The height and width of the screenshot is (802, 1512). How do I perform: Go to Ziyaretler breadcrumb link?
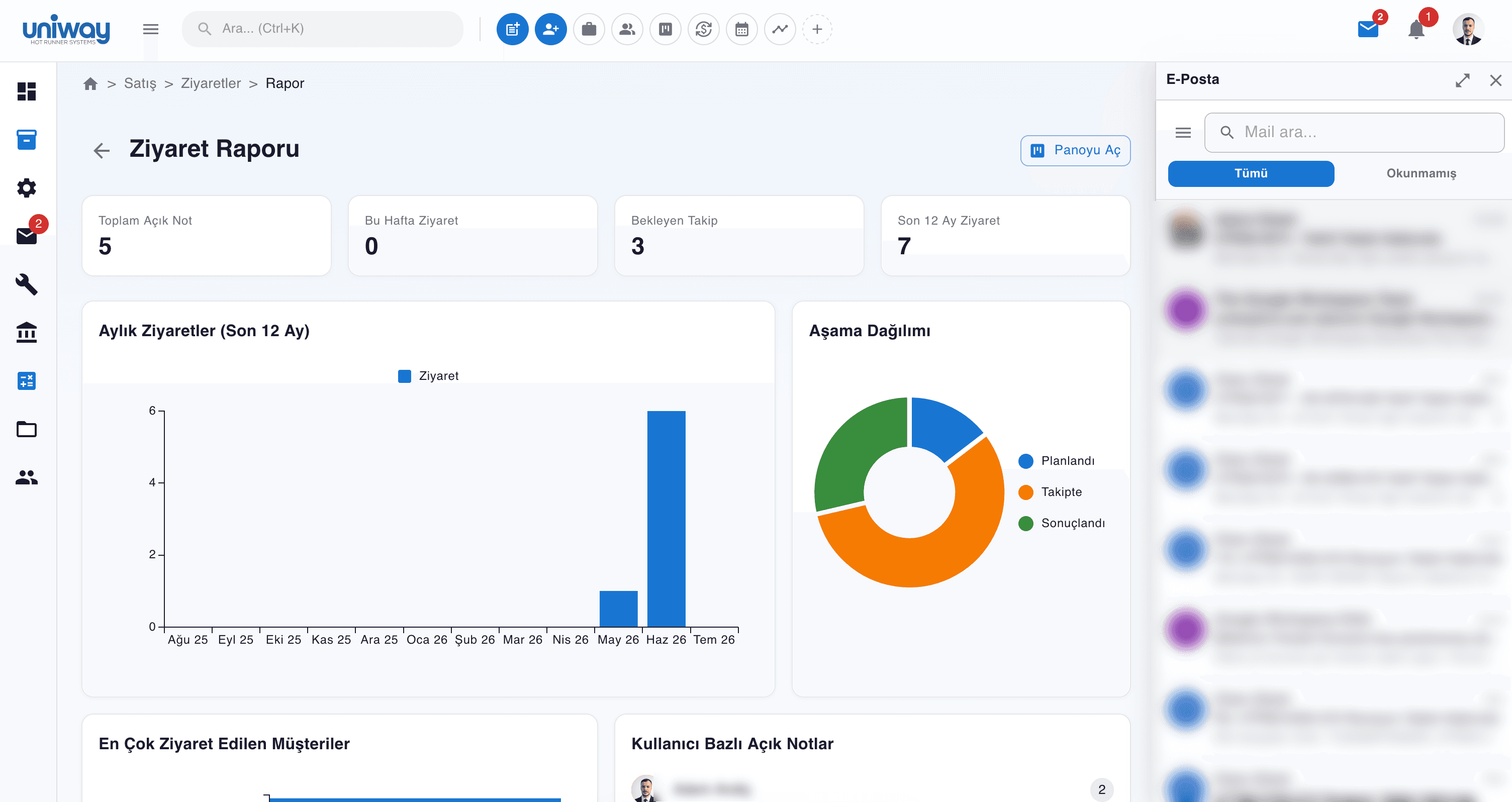click(211, 83)
